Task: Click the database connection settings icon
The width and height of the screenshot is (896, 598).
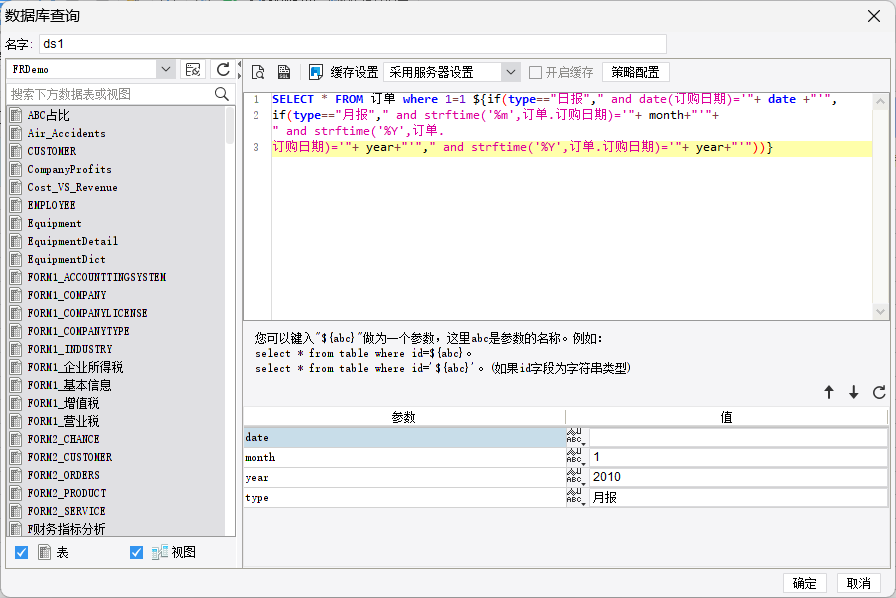Action: coord(193,70)
